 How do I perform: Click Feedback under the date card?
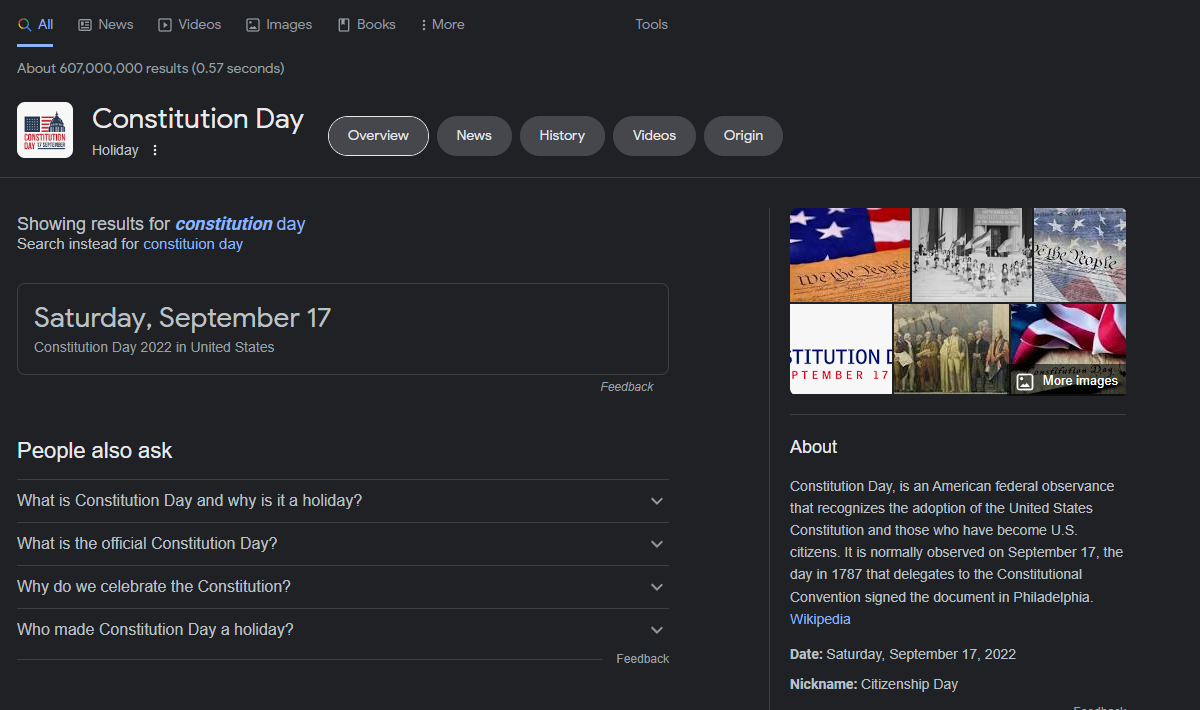[627, 387]
